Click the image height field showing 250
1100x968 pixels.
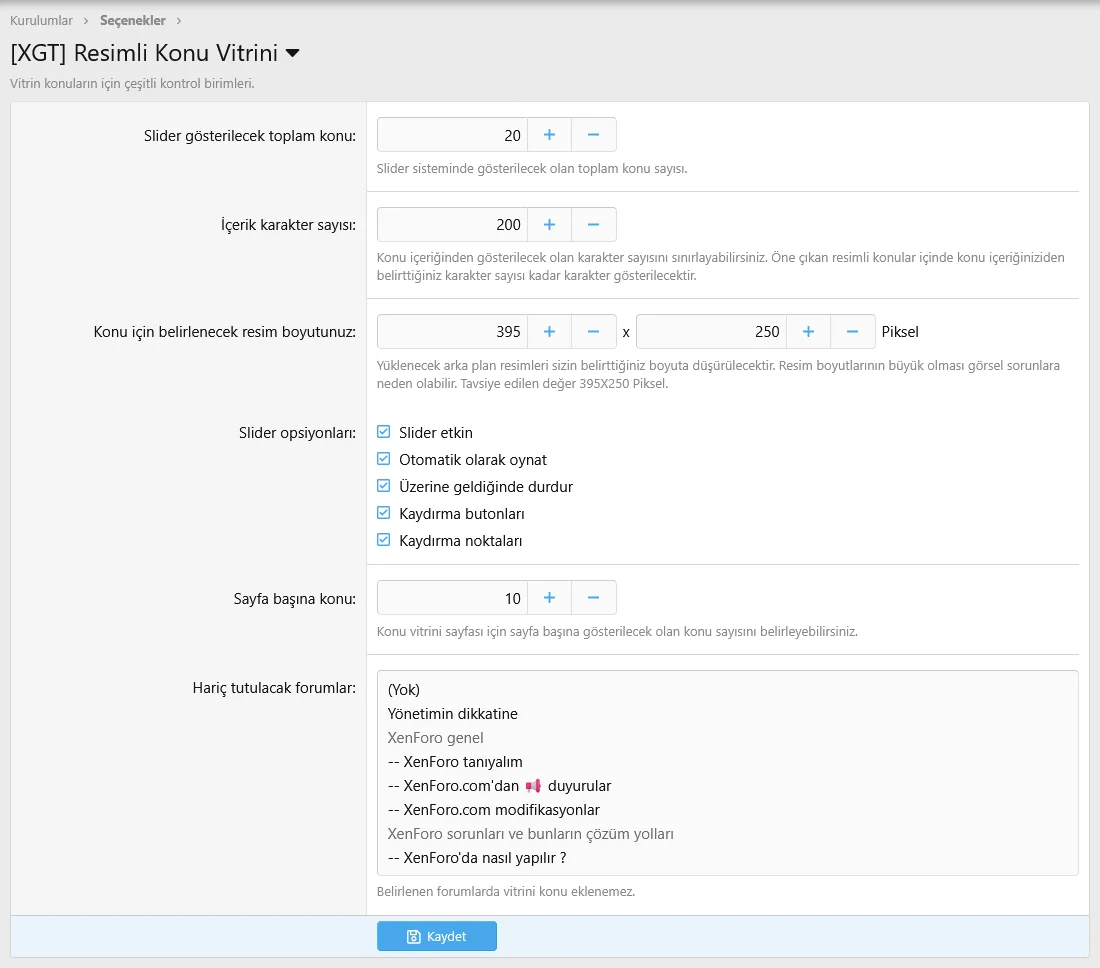click(710, 332)
